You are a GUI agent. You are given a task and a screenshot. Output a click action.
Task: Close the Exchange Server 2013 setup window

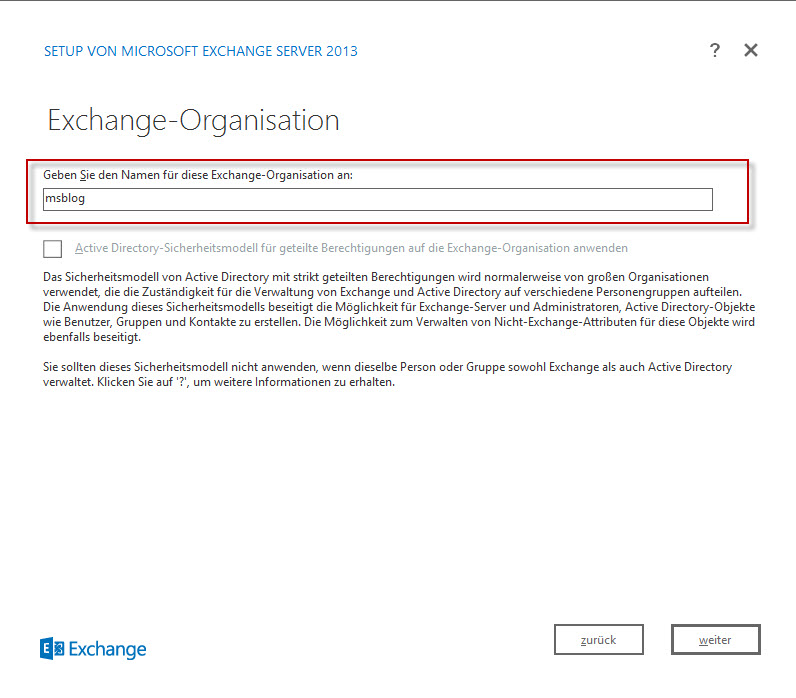pyautogui.click(x=751, y=51)
